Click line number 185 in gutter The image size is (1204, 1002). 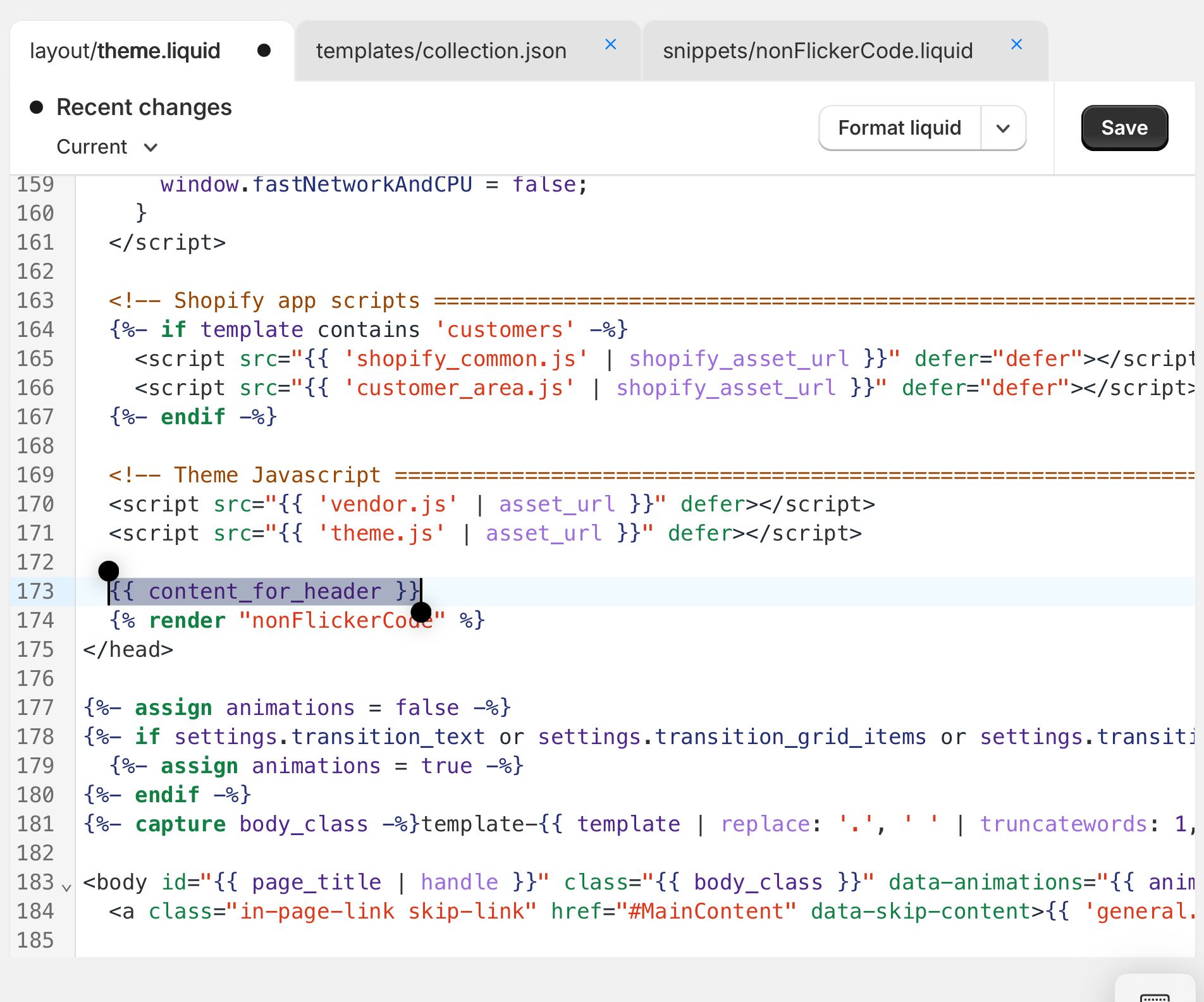pos(35,940)
